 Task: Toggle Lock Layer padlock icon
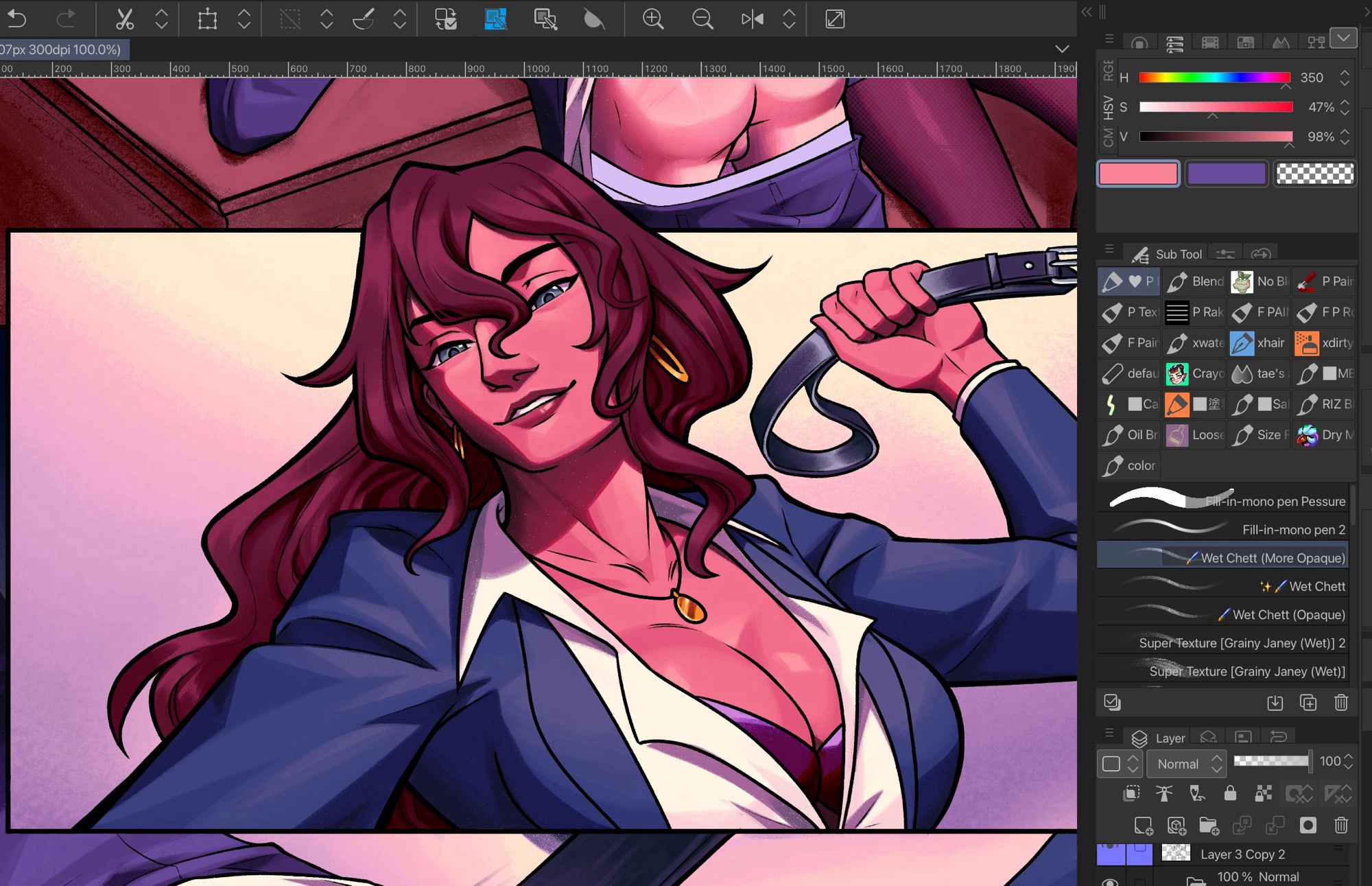tap(1230, 794)
